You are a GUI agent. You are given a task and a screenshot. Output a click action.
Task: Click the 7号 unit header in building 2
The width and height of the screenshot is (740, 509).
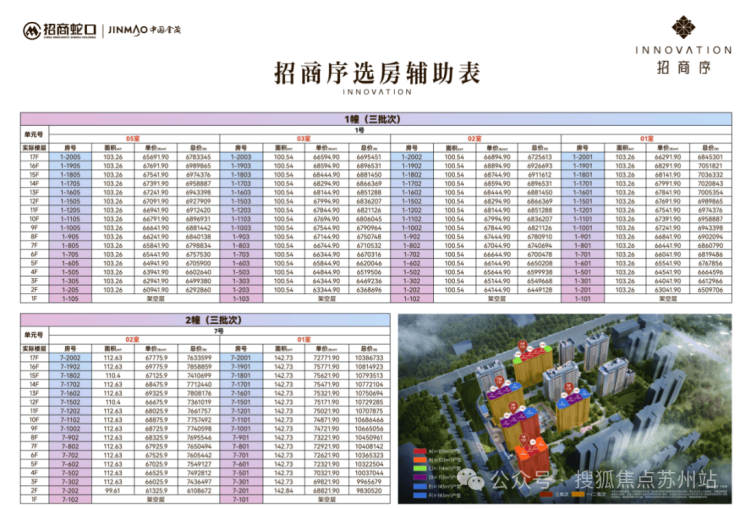(x=215, y=330)
